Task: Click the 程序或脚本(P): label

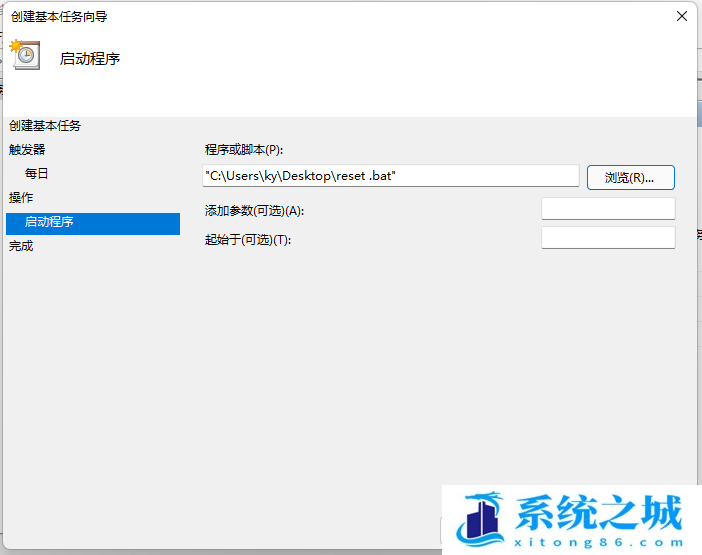Action: coord(244,149)
